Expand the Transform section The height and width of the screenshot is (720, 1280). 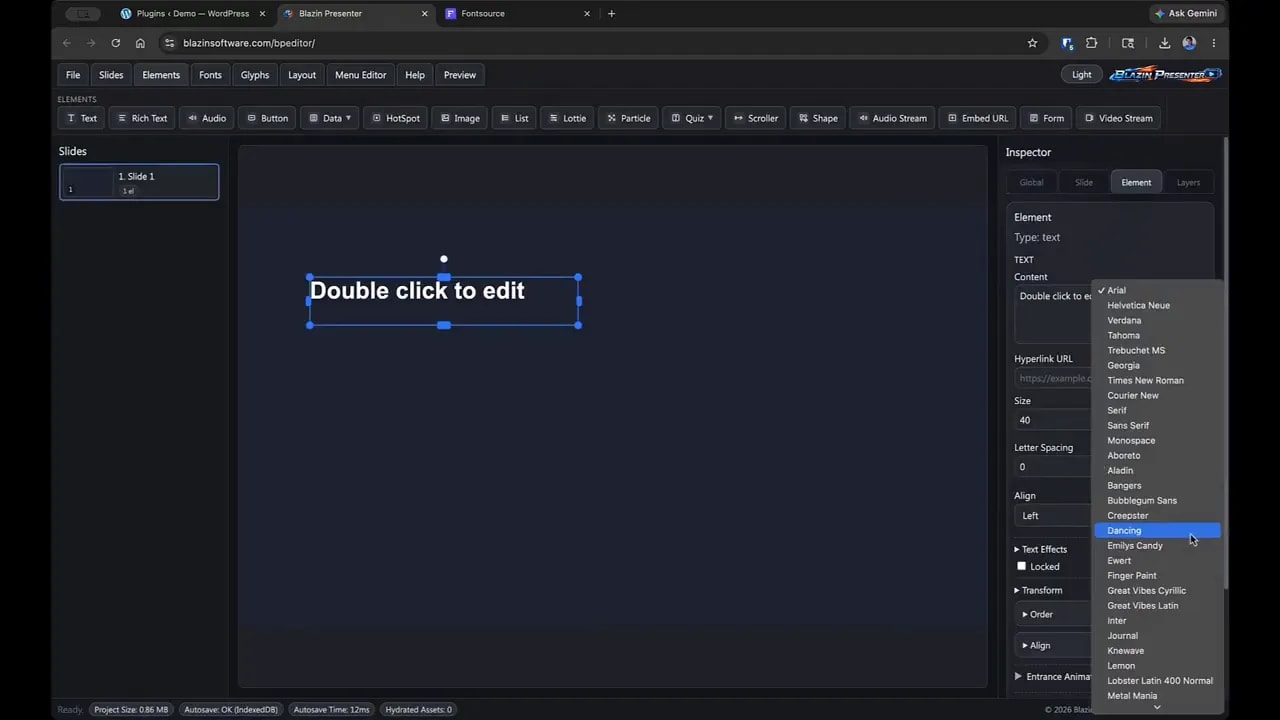(1038, 590)
